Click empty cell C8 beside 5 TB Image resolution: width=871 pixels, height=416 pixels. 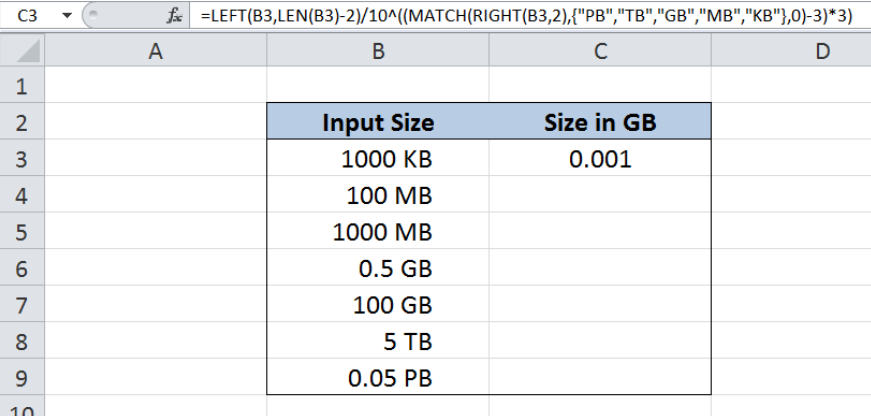[600, 341]
